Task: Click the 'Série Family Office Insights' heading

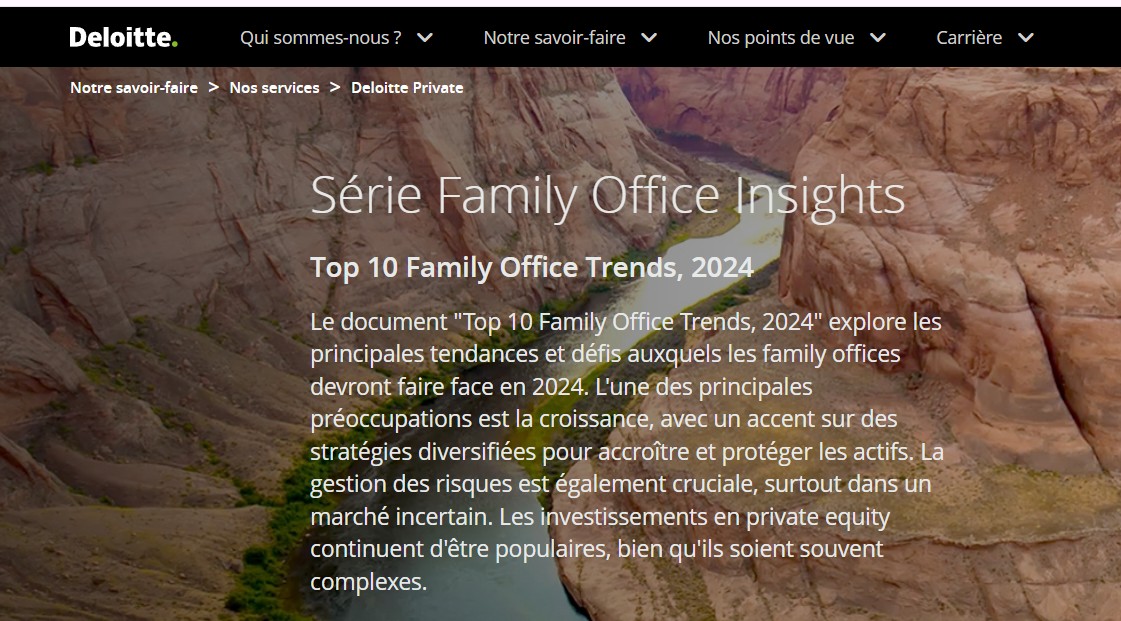Action: click(607, 195)
